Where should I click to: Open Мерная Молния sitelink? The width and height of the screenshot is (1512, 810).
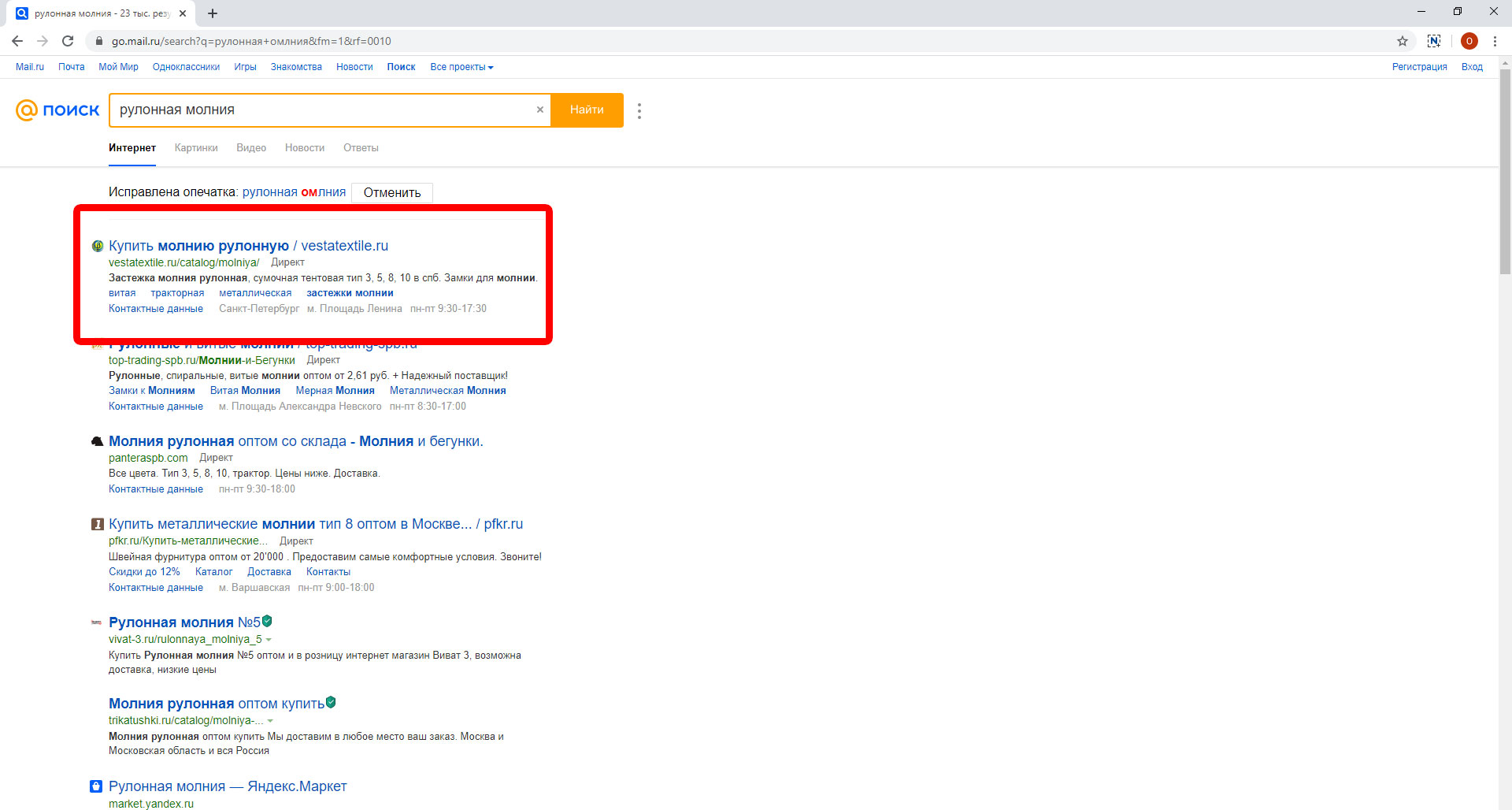pos(335,391)
